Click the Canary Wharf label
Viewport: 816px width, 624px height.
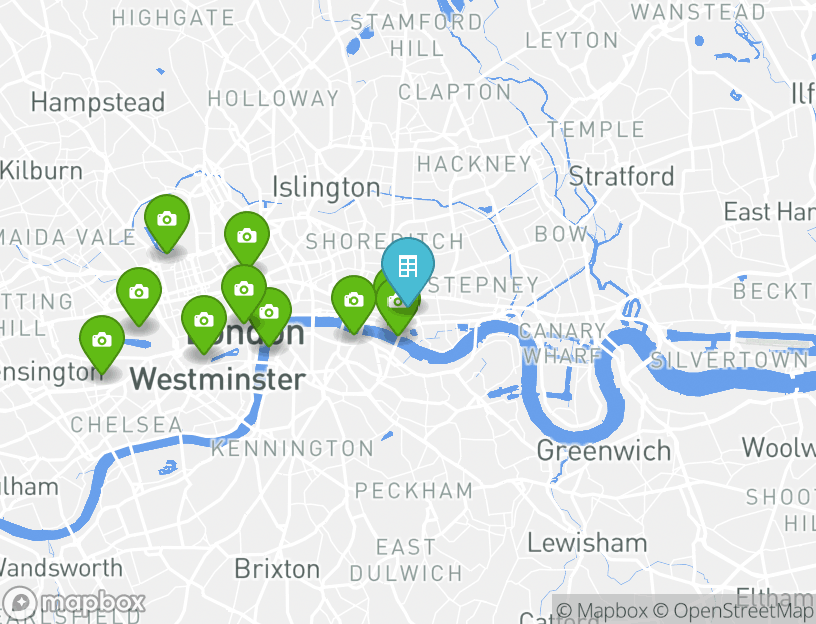[x=562, y=343]
